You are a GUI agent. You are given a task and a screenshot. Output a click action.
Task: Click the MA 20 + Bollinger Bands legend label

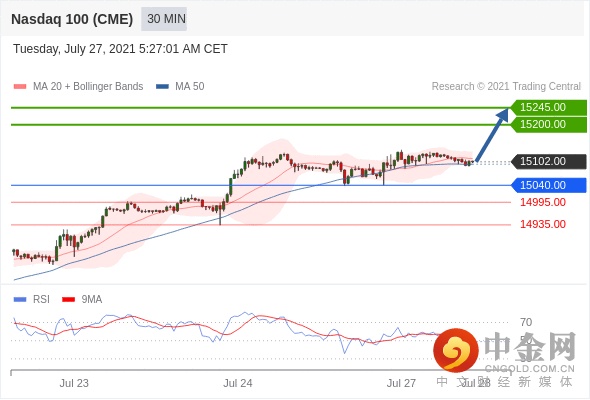coord(88,87)
